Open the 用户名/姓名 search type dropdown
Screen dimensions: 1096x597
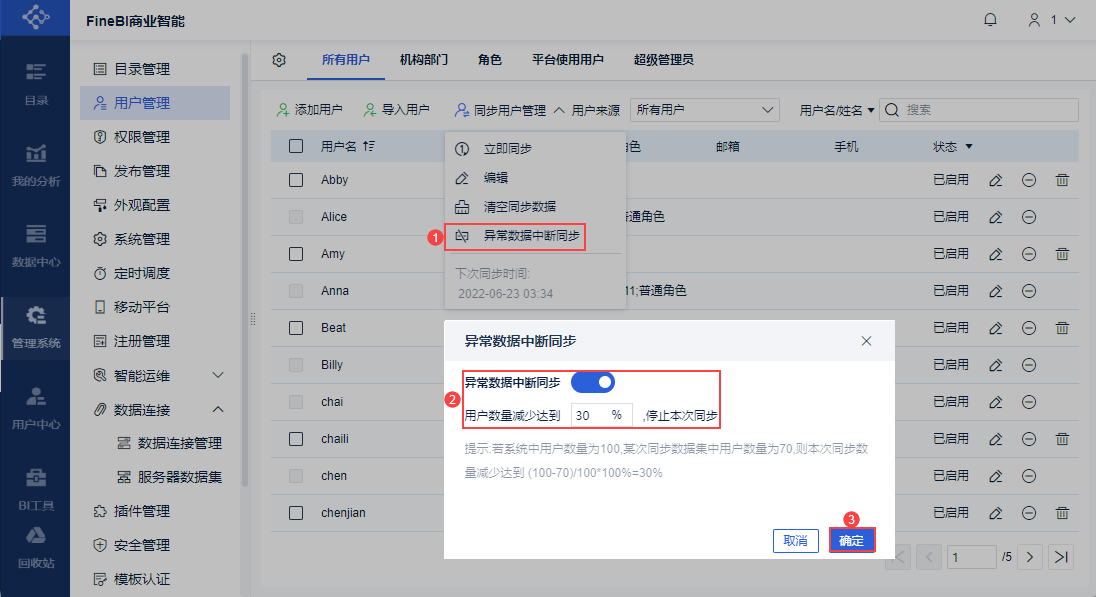(x=837, y=110)
